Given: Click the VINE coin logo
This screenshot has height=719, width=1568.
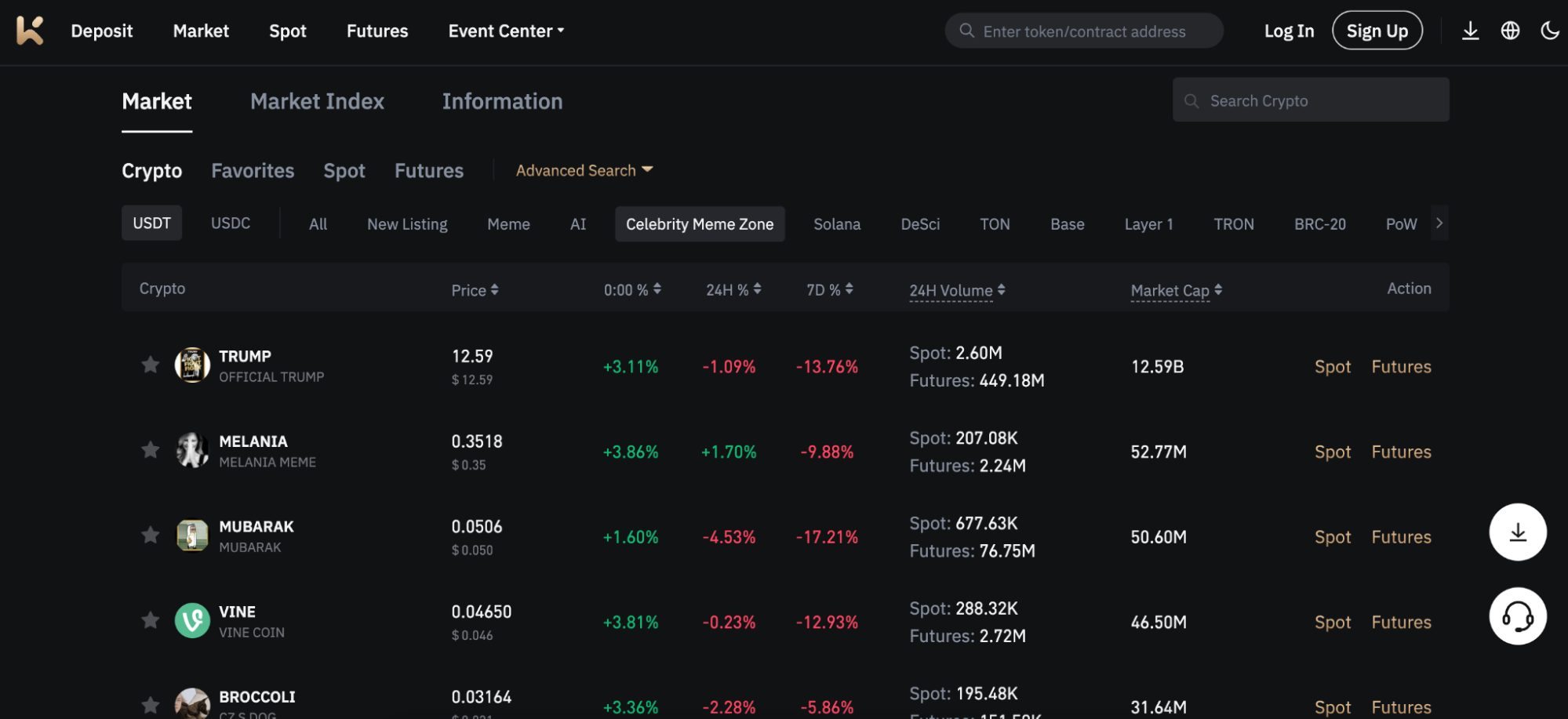Looking at the screenshot, I should tap(192, 621).
